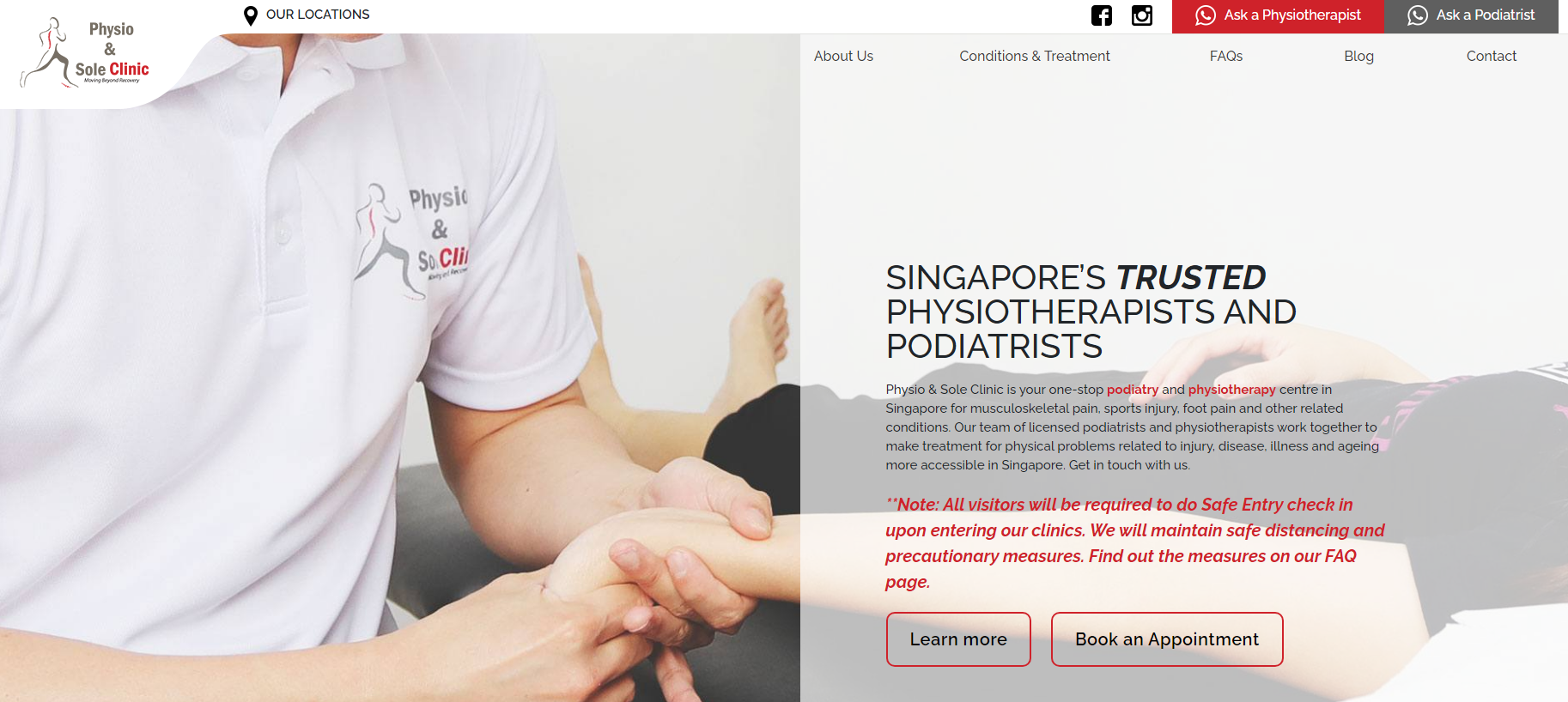Select the Ask a Physiotherapist button
The height and width of the screenshot is (702, 1568).
click(1278, 16)
